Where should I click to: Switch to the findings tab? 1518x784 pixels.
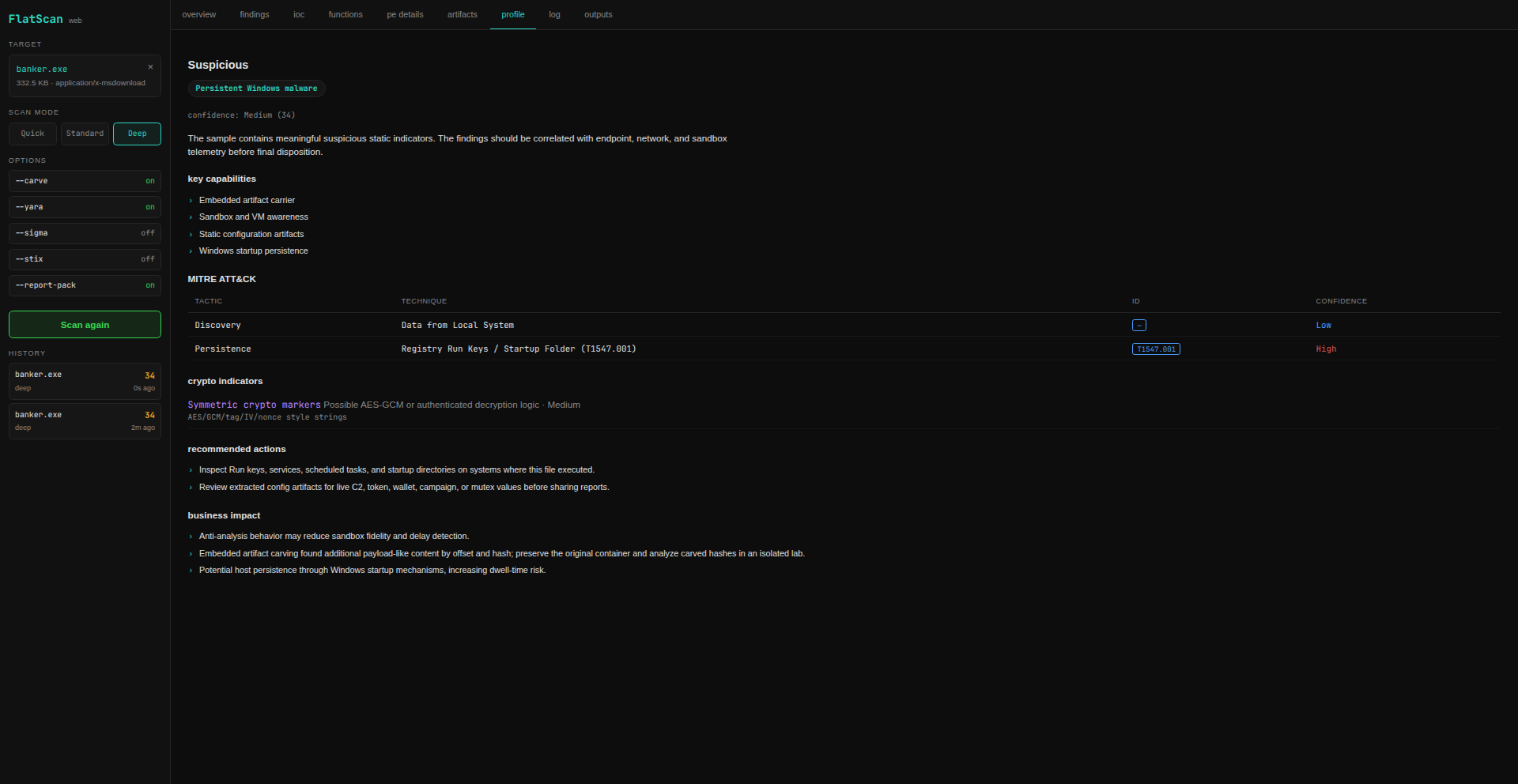tap(255, 14)
